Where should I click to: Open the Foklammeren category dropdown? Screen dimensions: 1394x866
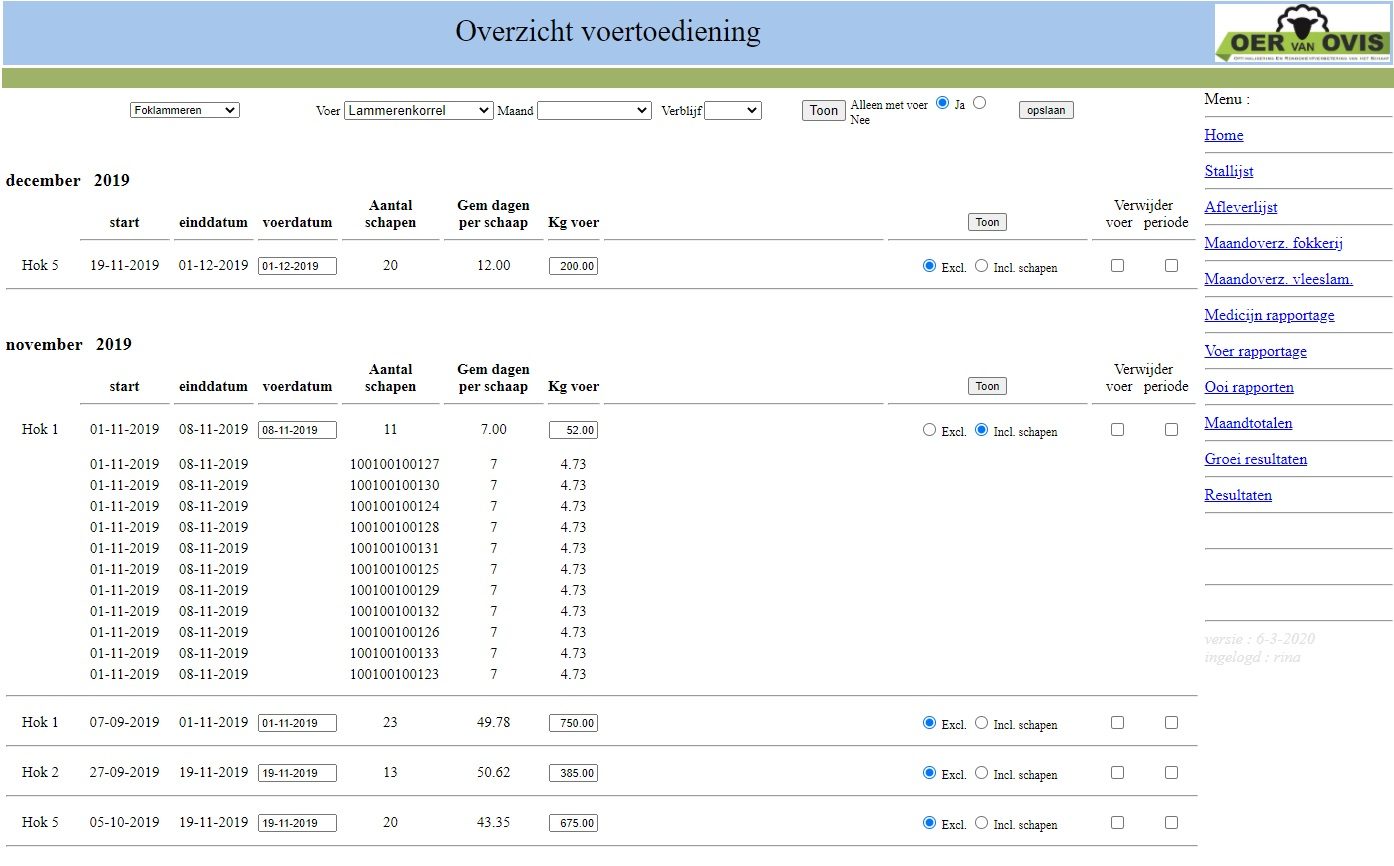tap(184, 110)
